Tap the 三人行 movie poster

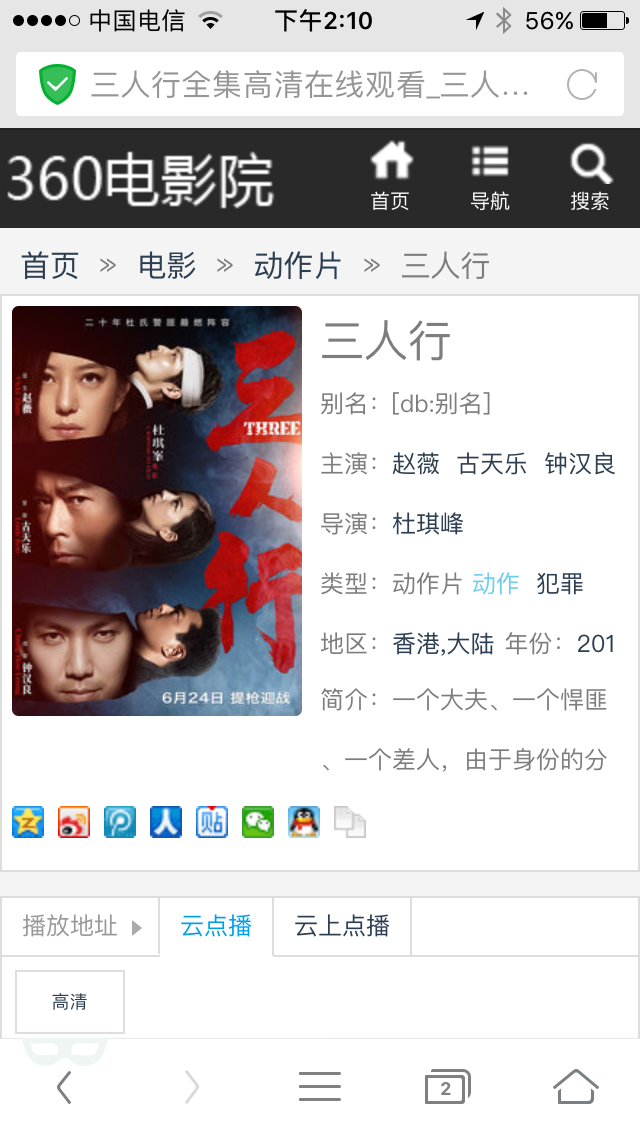[x=157, y=511]
